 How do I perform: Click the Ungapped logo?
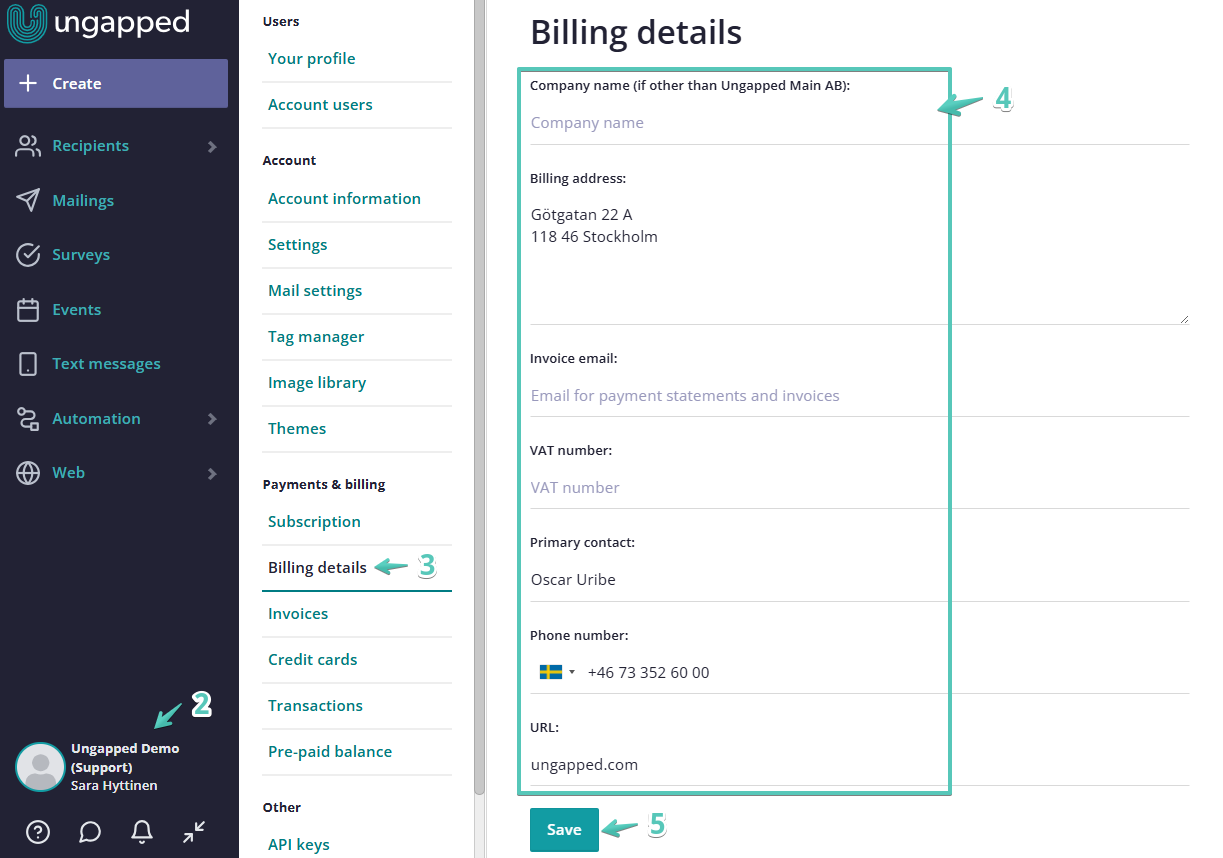[x=98, y=23]
